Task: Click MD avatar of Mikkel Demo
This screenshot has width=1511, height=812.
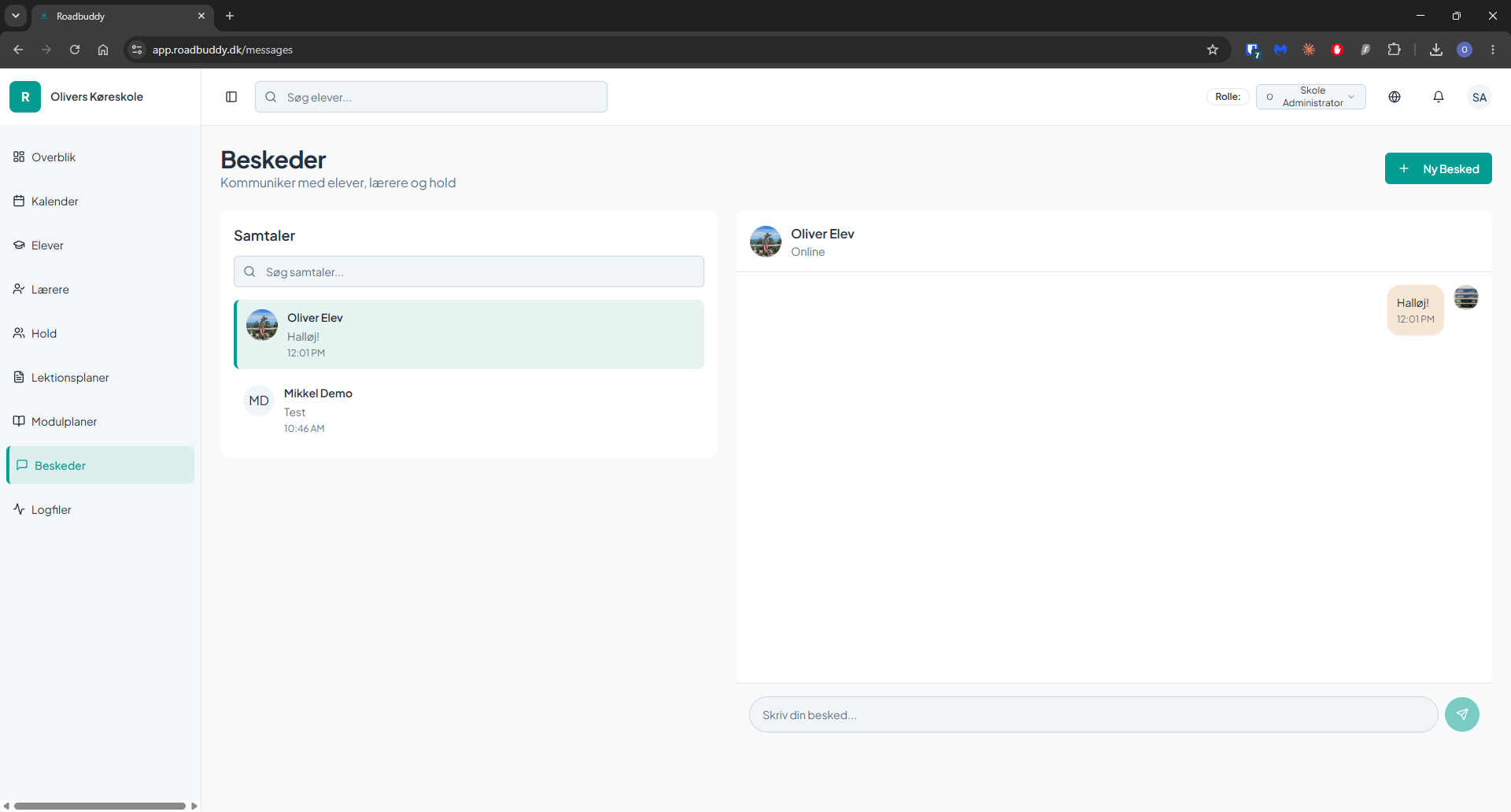Action: point(259,400)
